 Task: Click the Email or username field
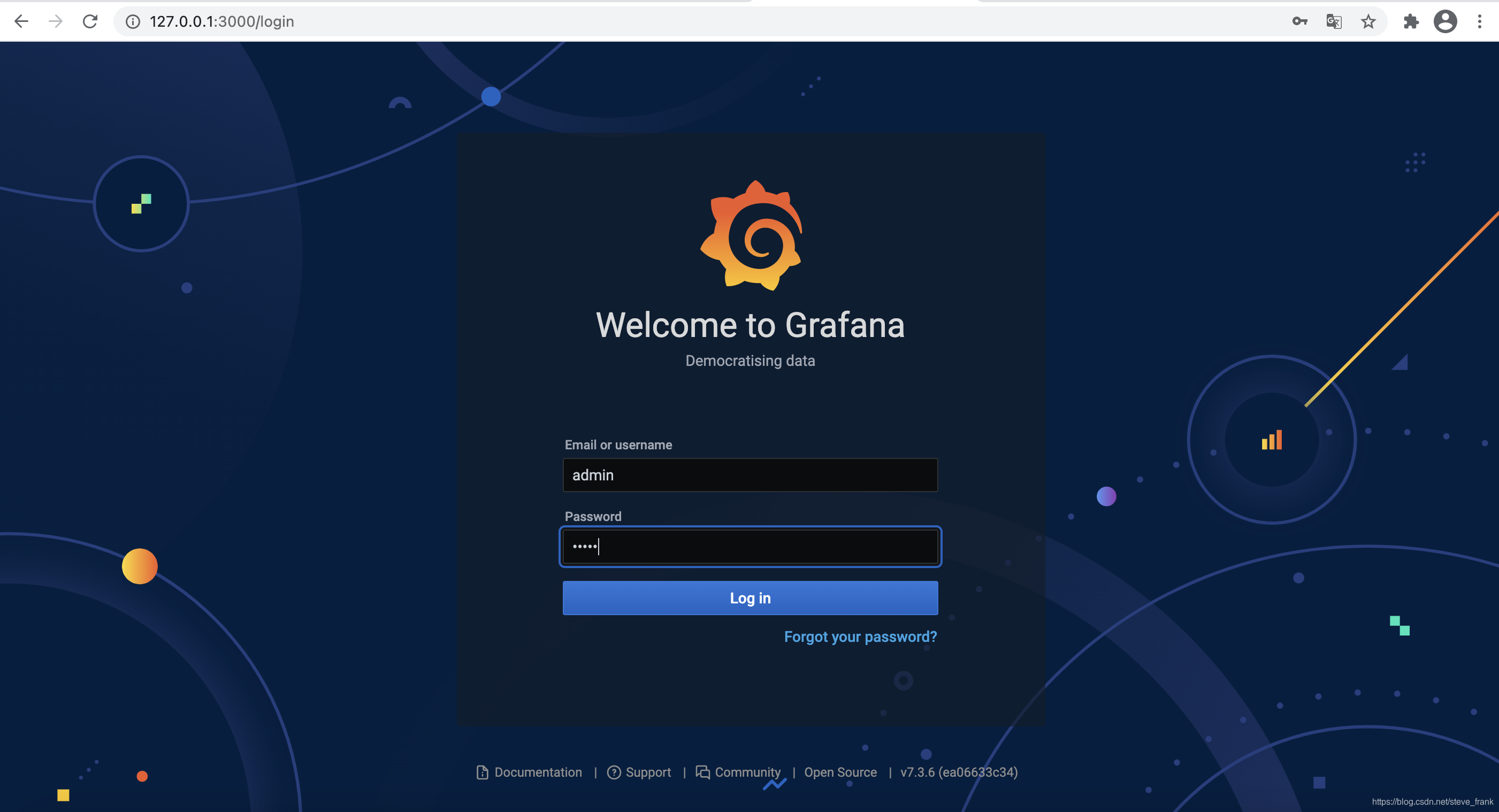click(750, 475)
